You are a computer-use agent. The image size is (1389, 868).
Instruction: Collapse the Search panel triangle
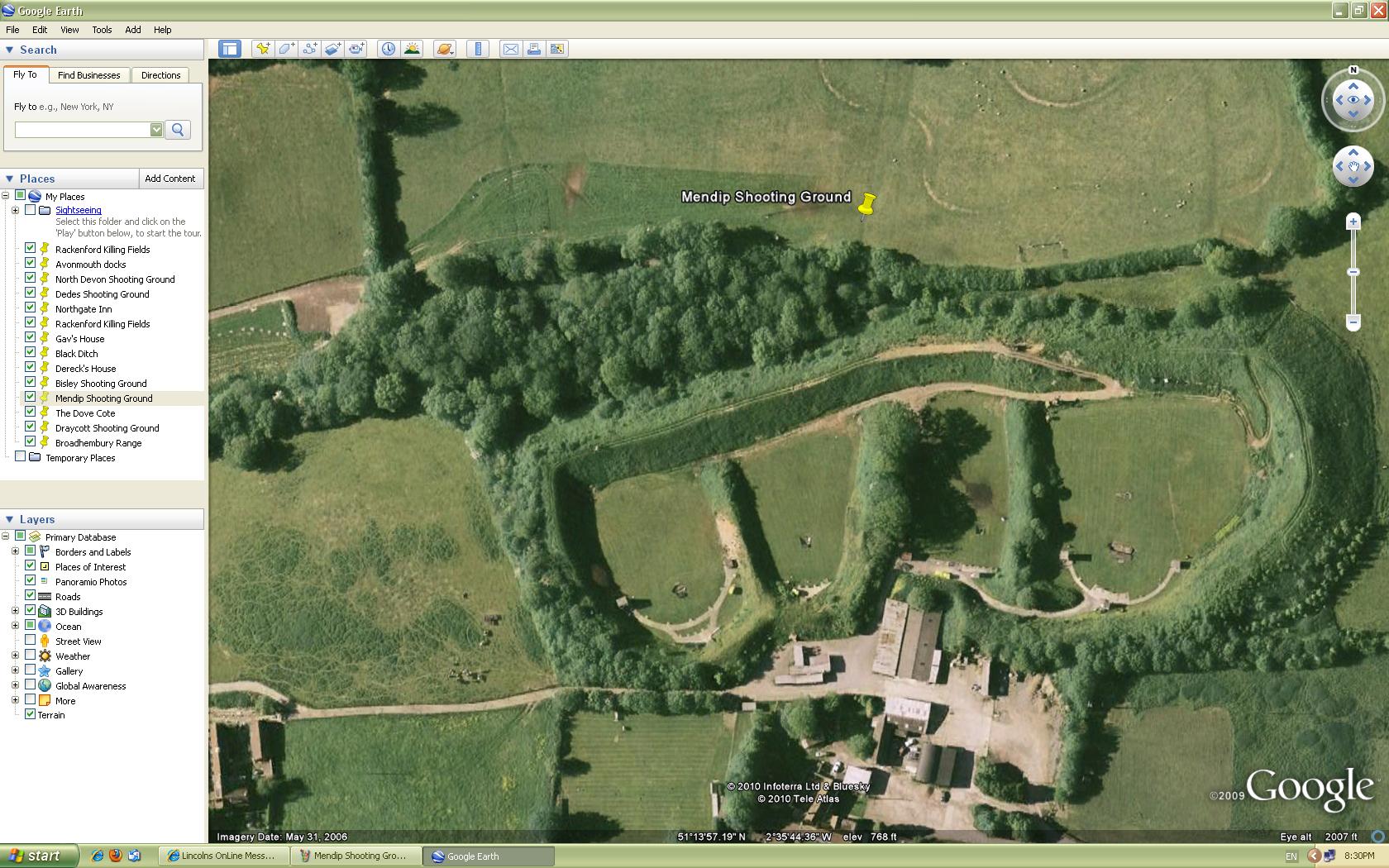[10, 50]
